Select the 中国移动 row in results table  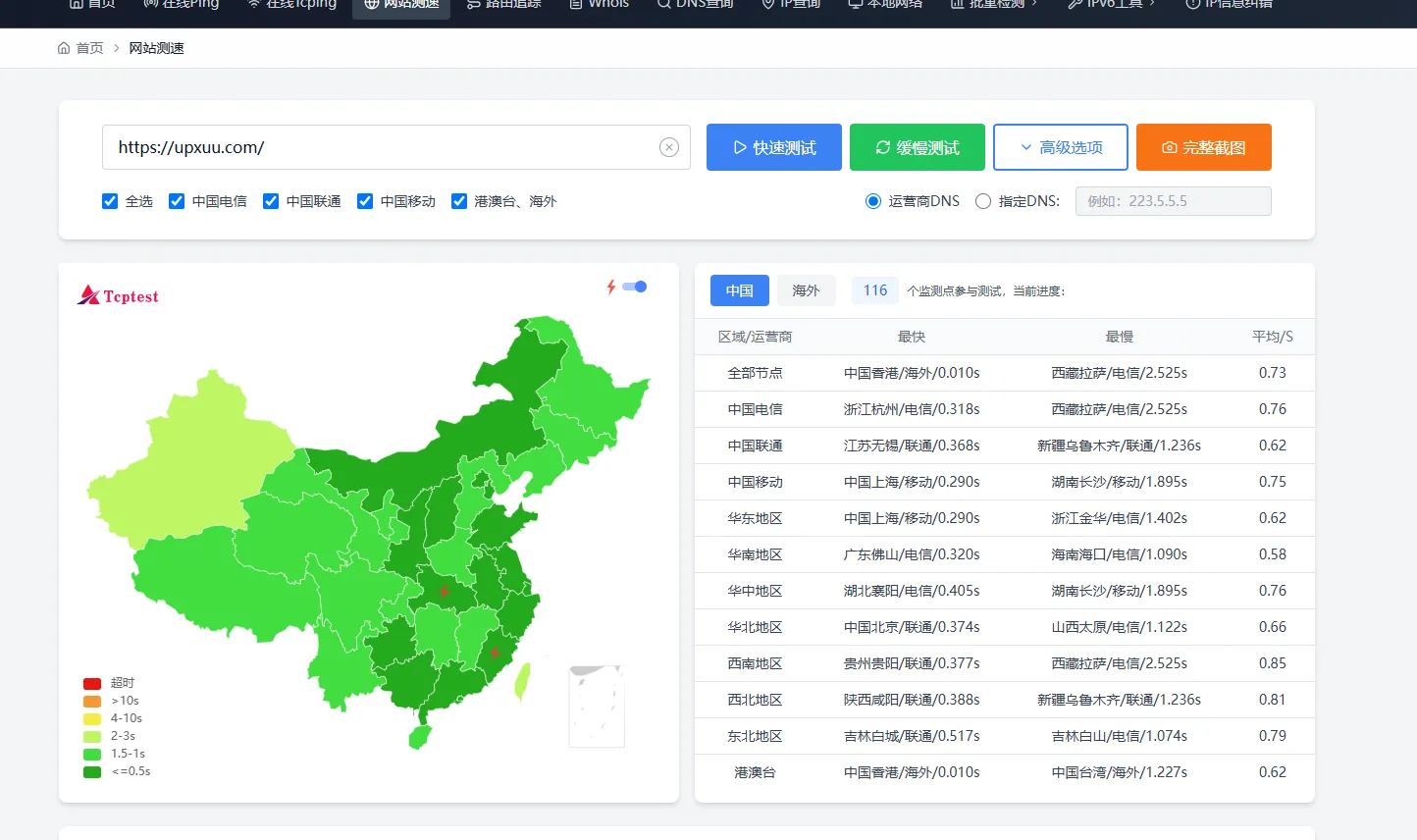pyautogui.click(x=1005, y=482)
